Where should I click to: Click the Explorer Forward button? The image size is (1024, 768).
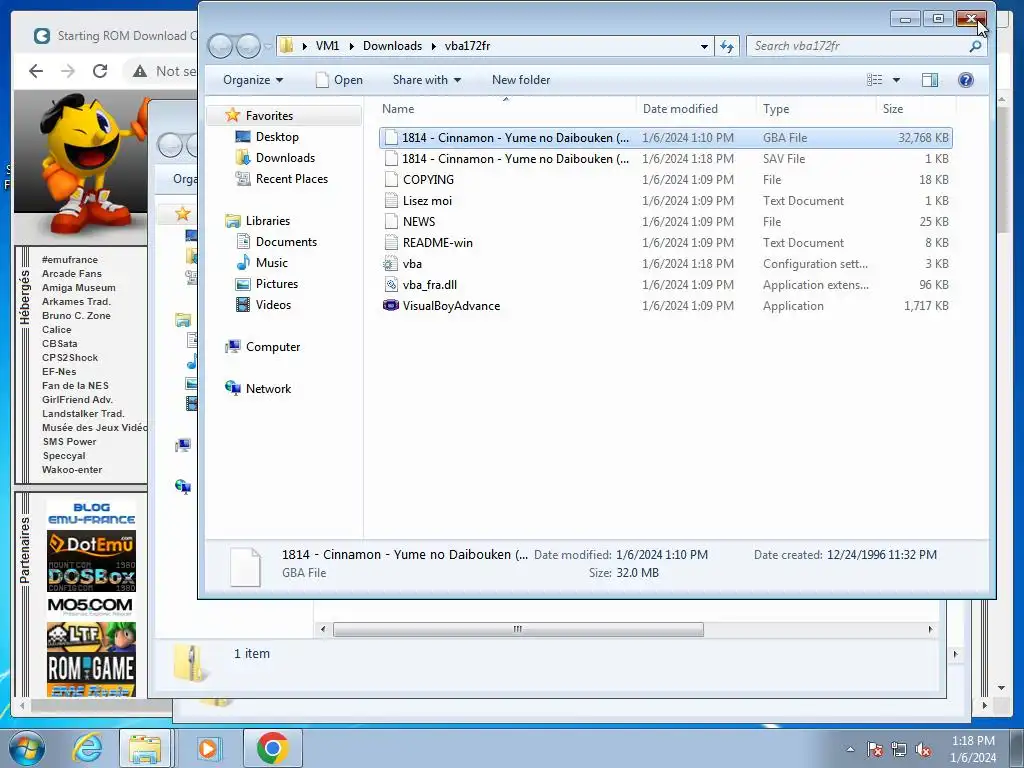coord(248,46)
